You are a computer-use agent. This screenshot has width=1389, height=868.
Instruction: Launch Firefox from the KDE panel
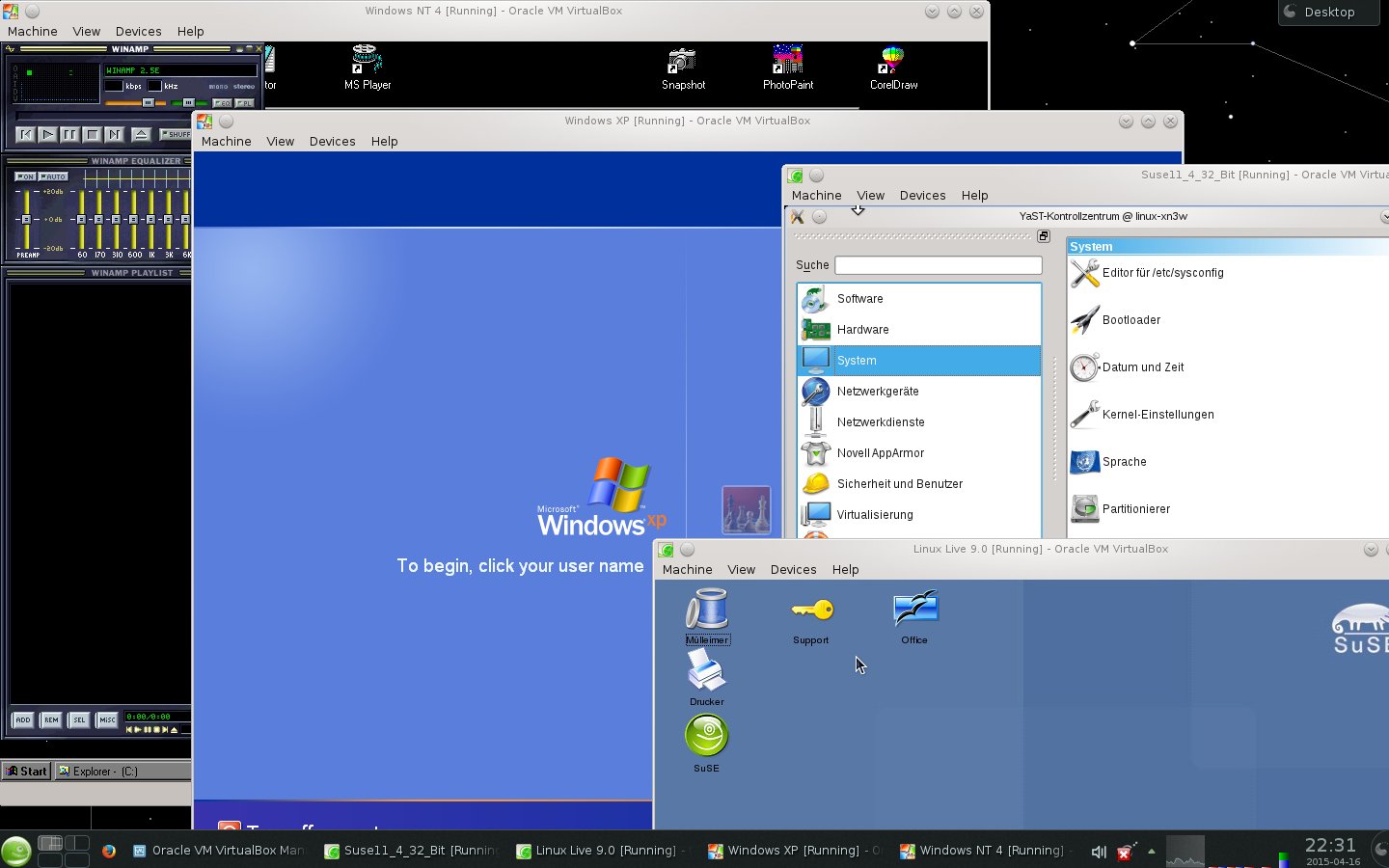[x=109, y=851]
